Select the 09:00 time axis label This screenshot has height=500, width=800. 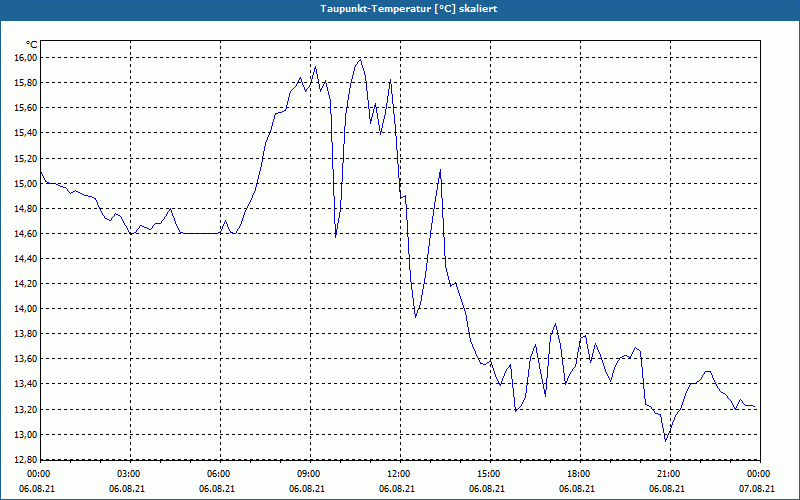(x=307, y=474)
